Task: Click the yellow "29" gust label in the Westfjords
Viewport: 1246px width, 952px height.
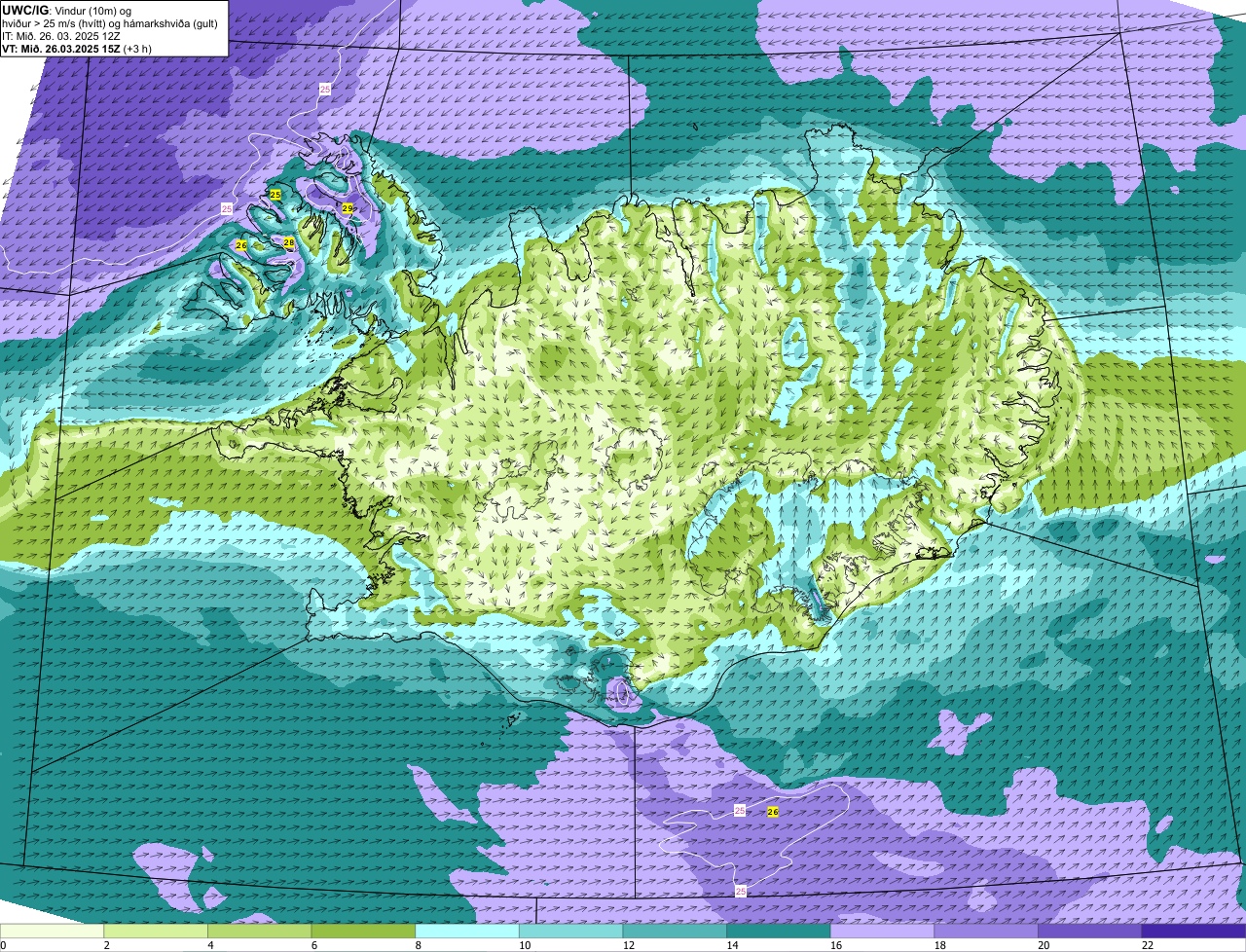Action: 348,208
